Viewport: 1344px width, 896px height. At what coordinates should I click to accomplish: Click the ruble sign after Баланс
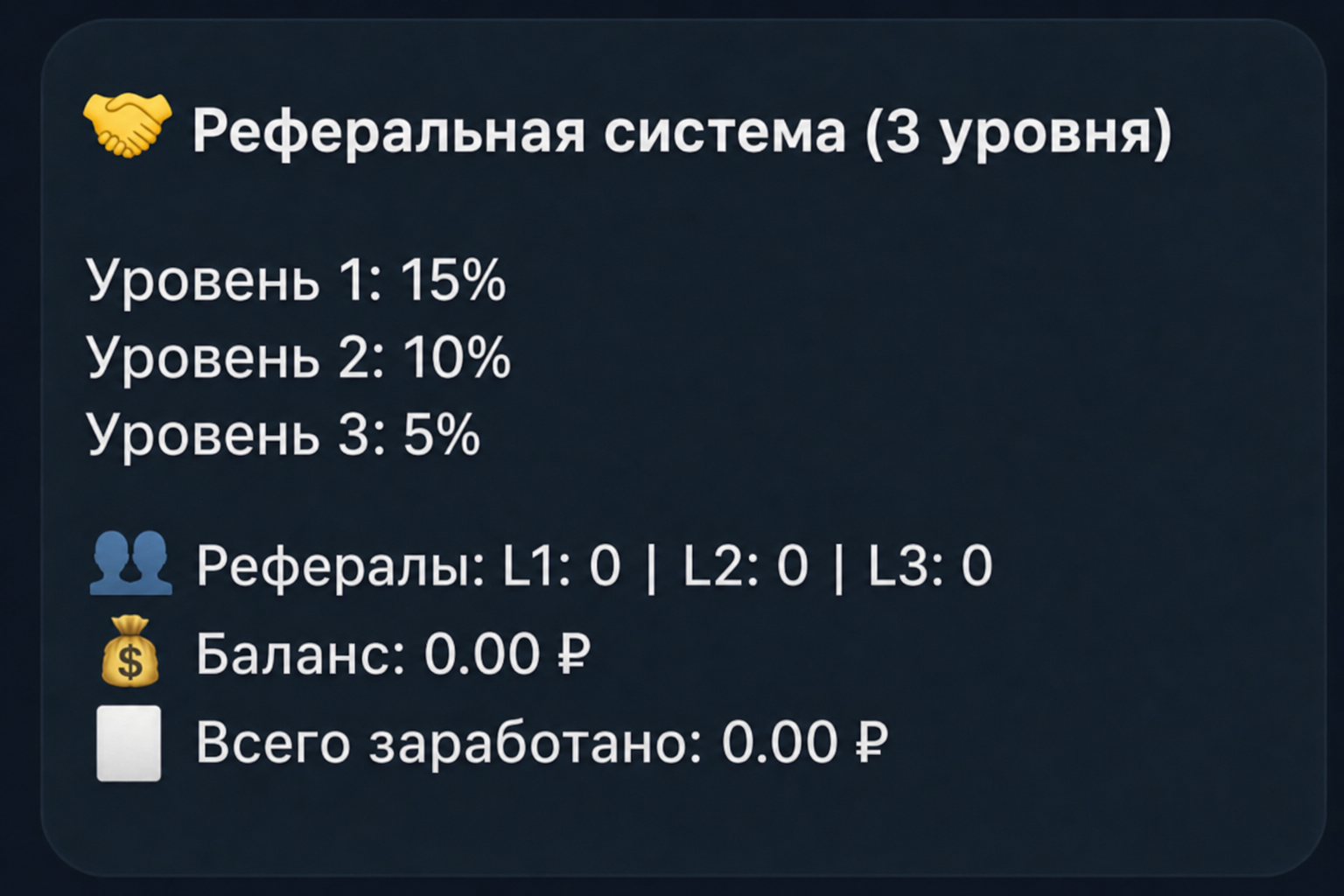pos(573,654)
